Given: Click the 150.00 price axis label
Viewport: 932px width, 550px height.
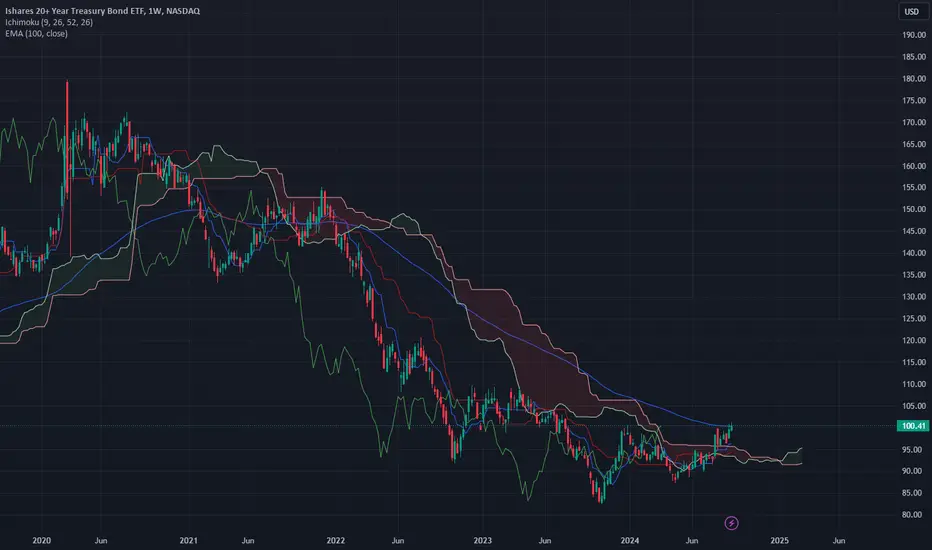Looking at the screenshot, I should click(x=914, y=209).
